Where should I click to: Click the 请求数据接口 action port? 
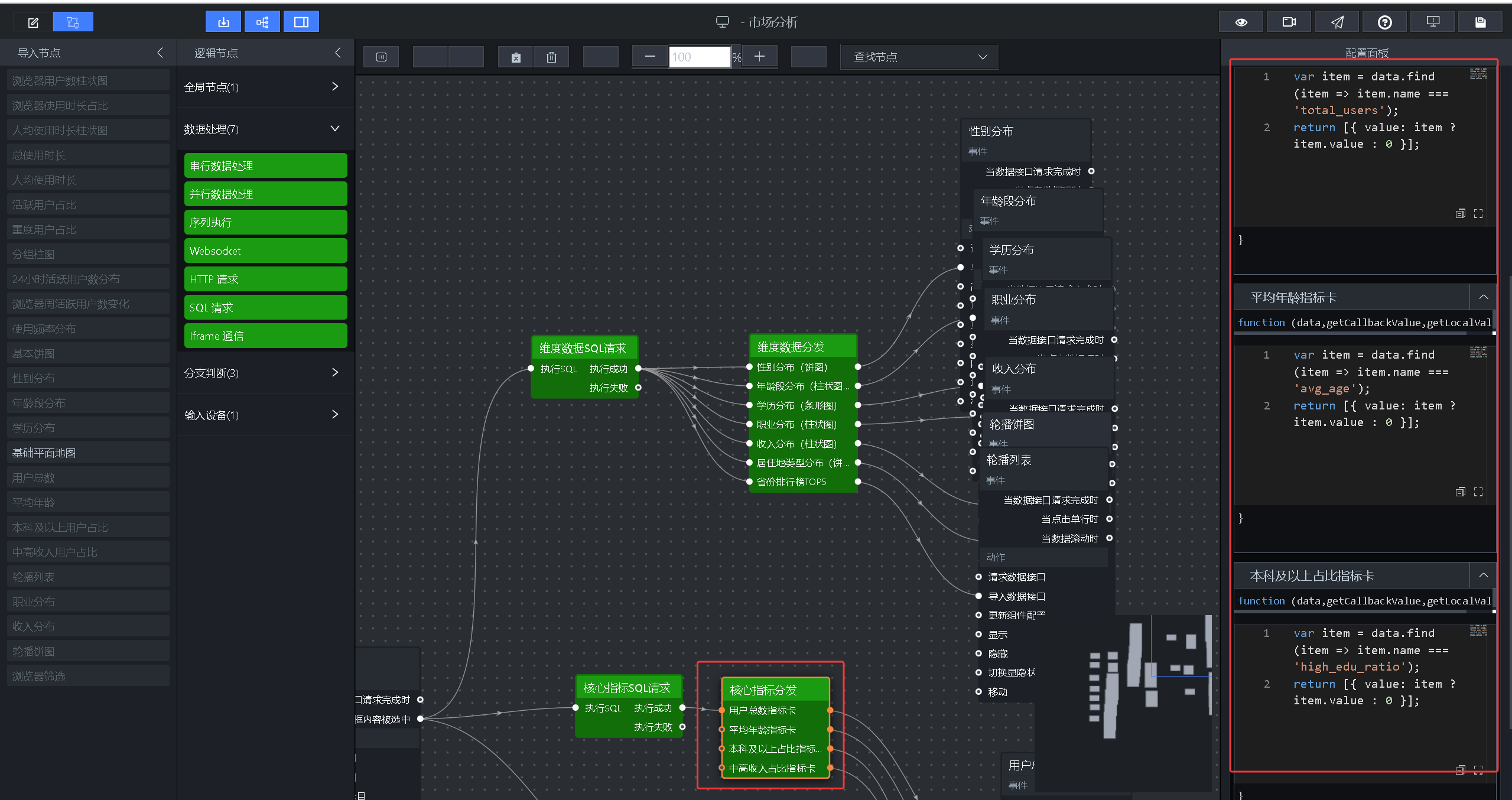pos(978,577)
